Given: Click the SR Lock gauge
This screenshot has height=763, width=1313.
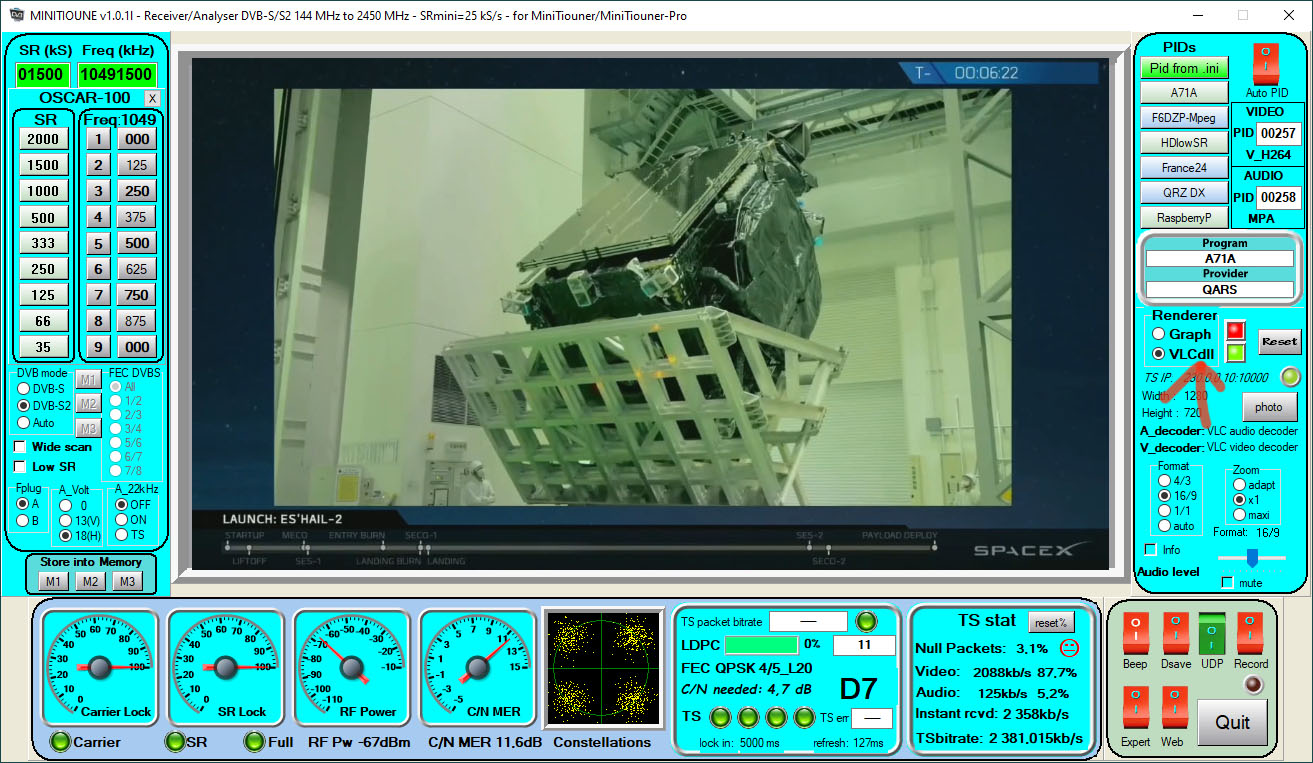Looking at the screenshot, I should pyautogui.click(x=226, y=666).
